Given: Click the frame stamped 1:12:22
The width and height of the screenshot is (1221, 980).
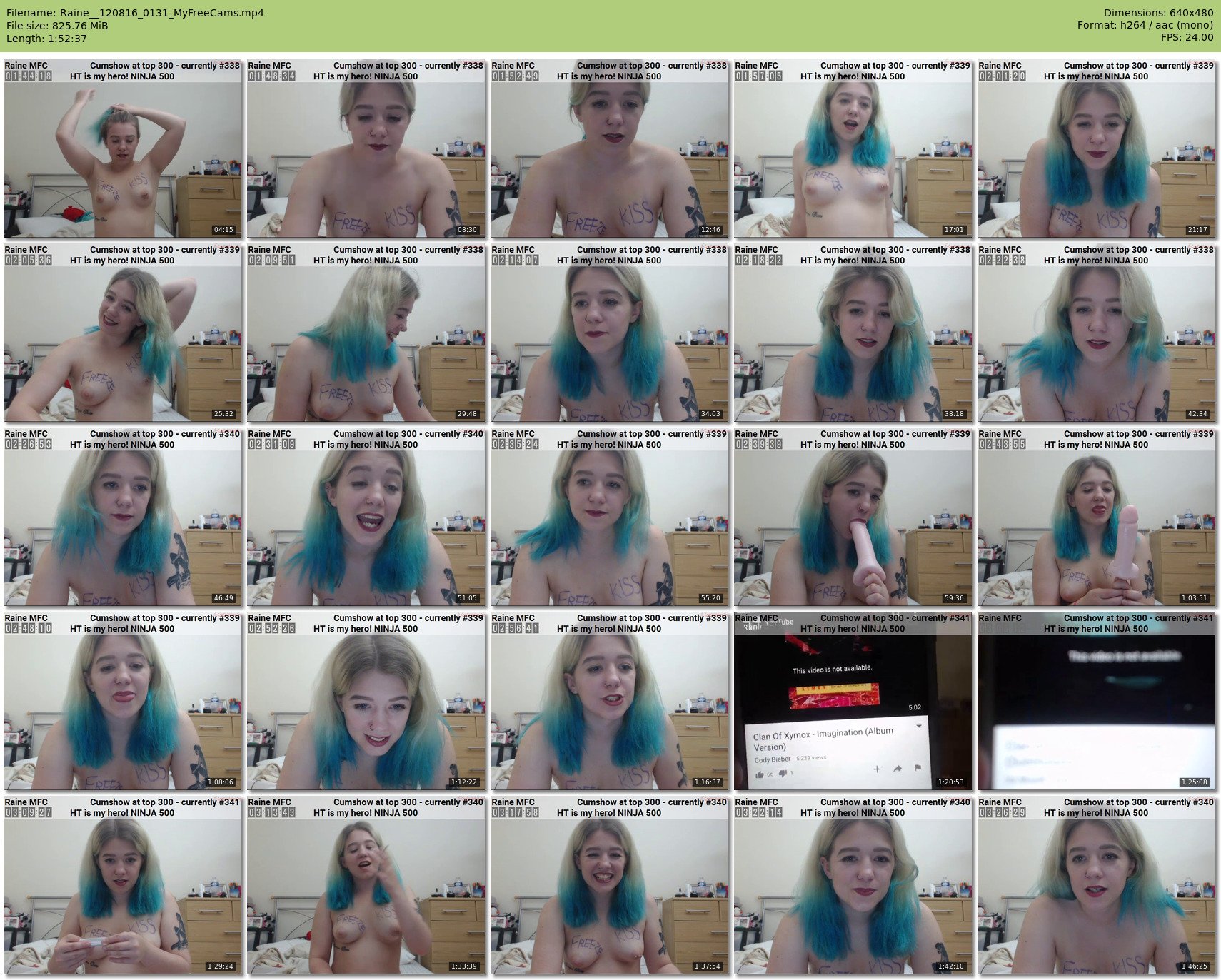Looking at the screenshot, I should point(366,701).
